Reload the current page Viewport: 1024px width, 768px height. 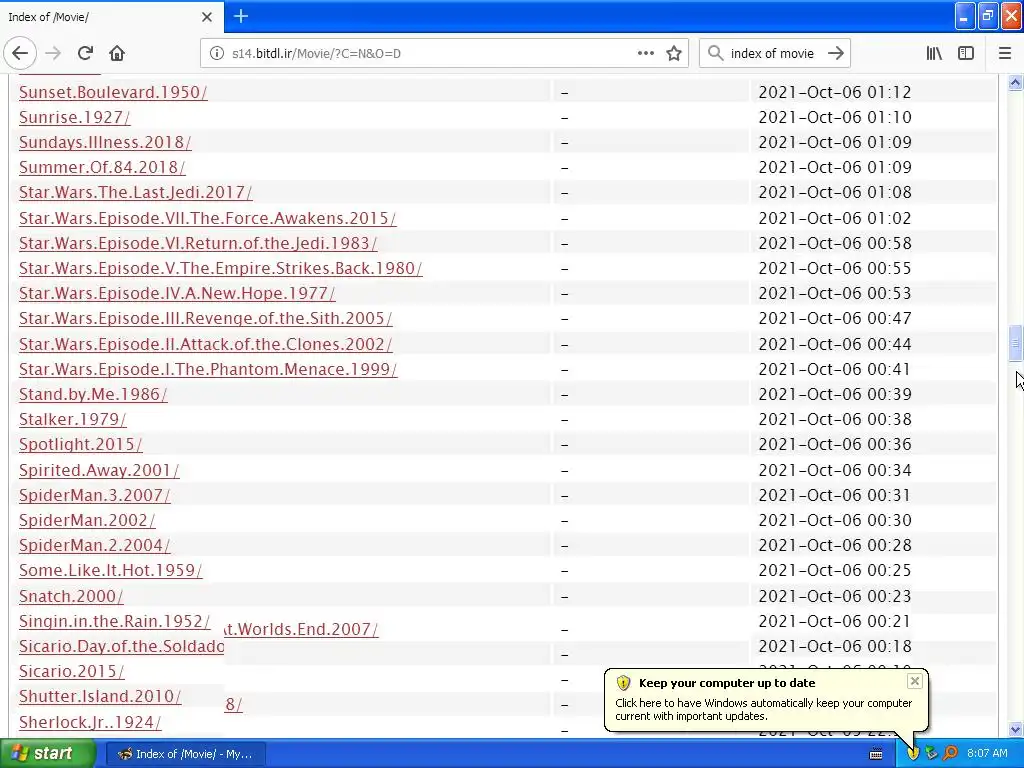tap(85, 54)
